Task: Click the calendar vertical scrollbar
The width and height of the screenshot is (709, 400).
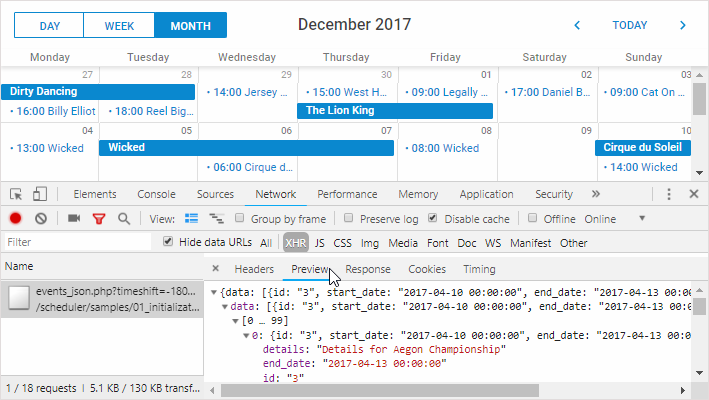Action: (x=700, y=100)
